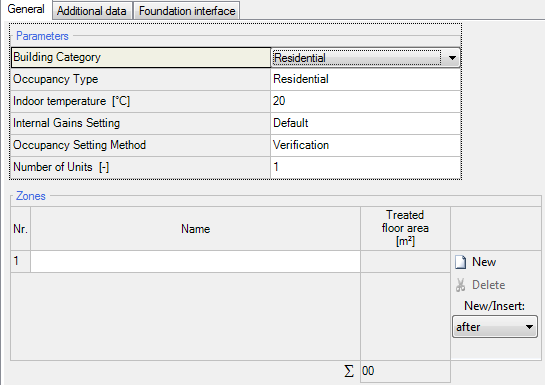
Task: Click the New zone document icon
Action: click(461, 262)
